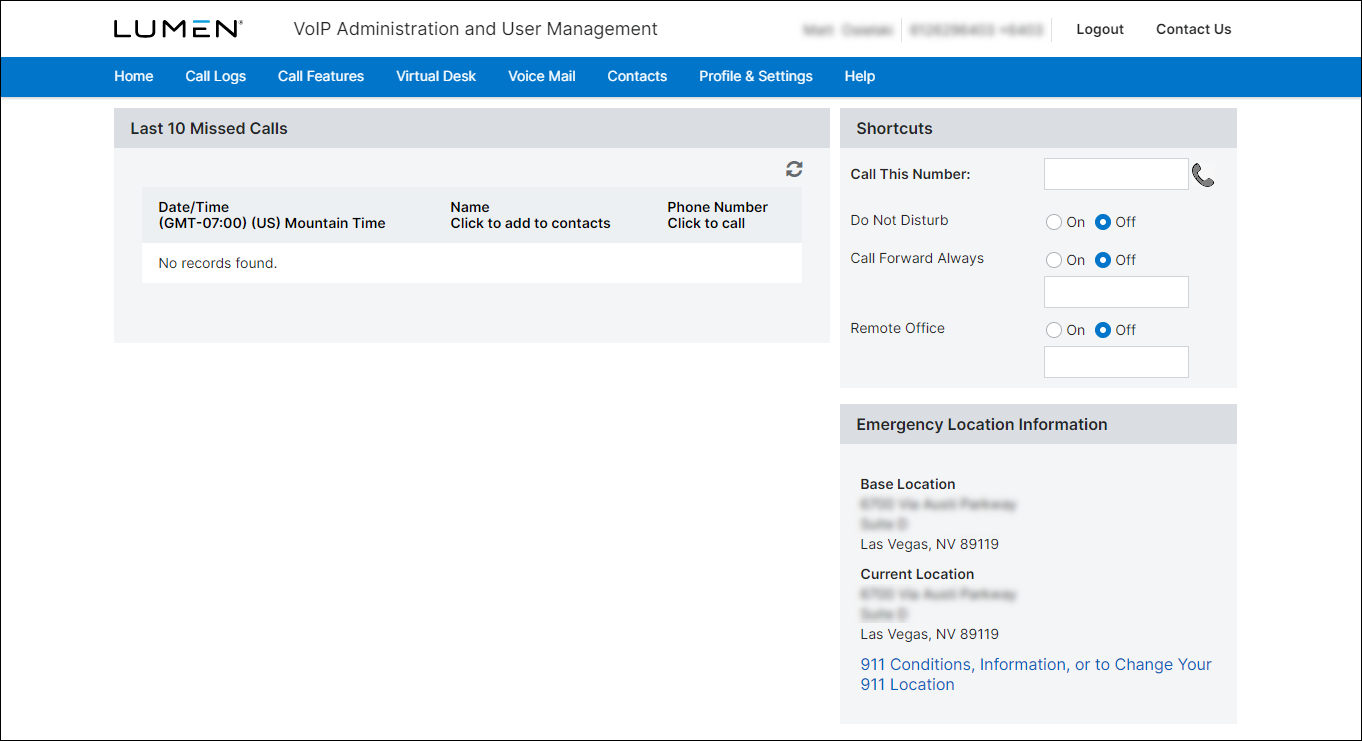Turn on Call Forward Always
Screen dimensions: 1362x741
pos(1054,259)
